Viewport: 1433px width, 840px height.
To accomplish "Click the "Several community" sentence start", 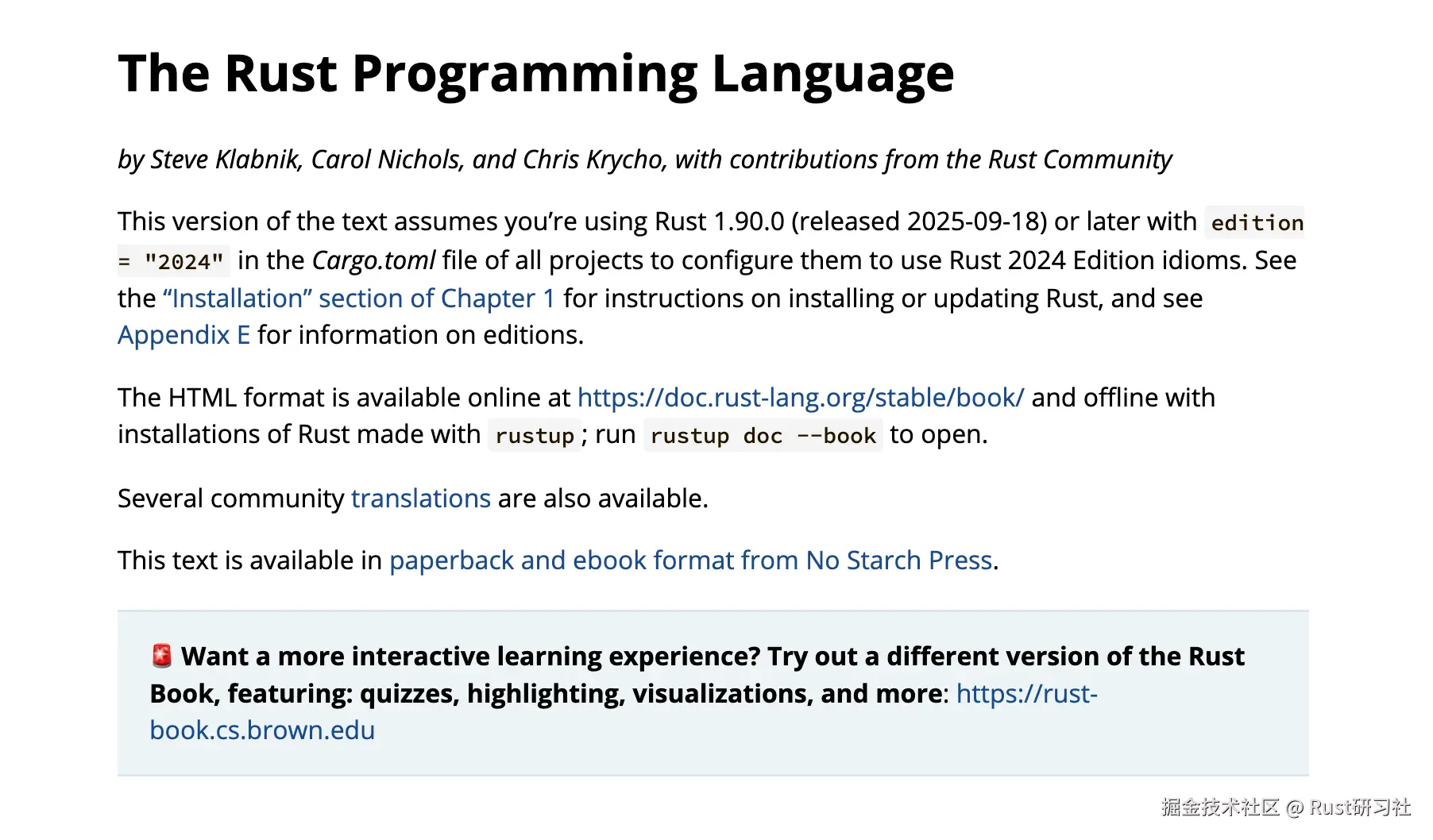I will pyautogui.click(x=230, y=499).
